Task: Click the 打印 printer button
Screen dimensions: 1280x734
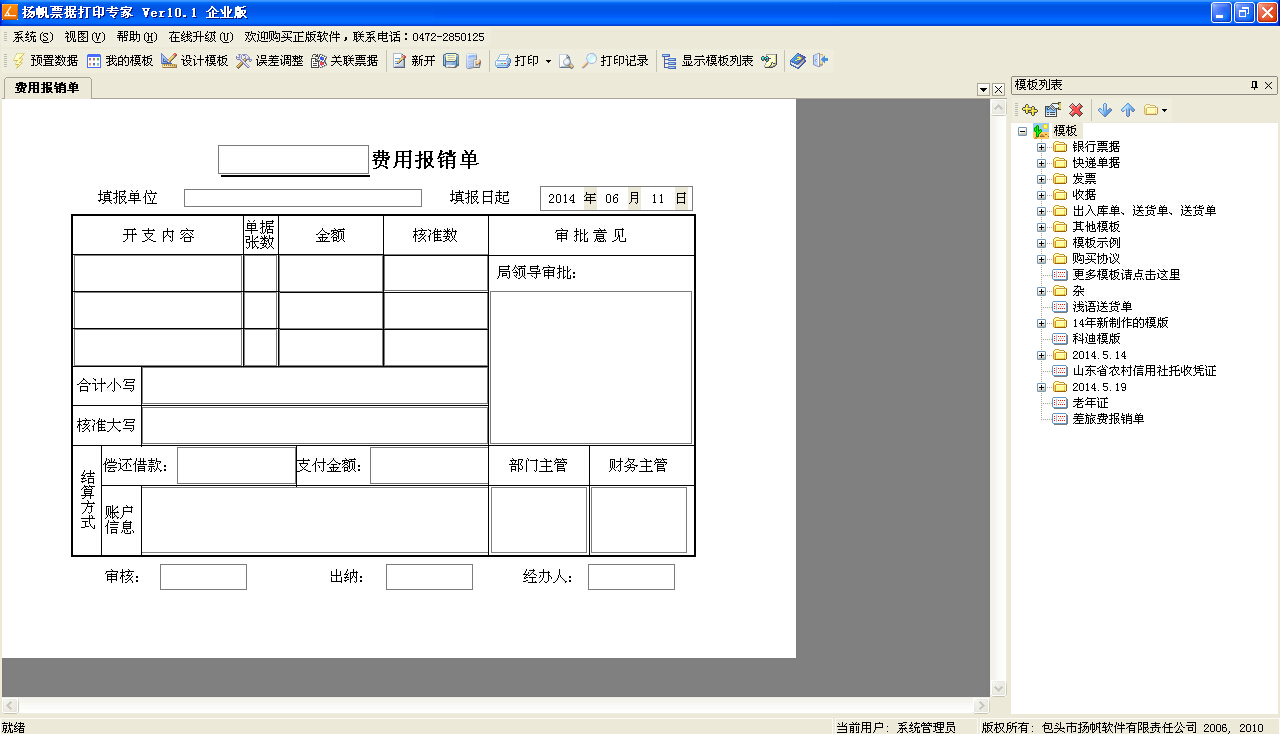Action: tap(517, 61)
